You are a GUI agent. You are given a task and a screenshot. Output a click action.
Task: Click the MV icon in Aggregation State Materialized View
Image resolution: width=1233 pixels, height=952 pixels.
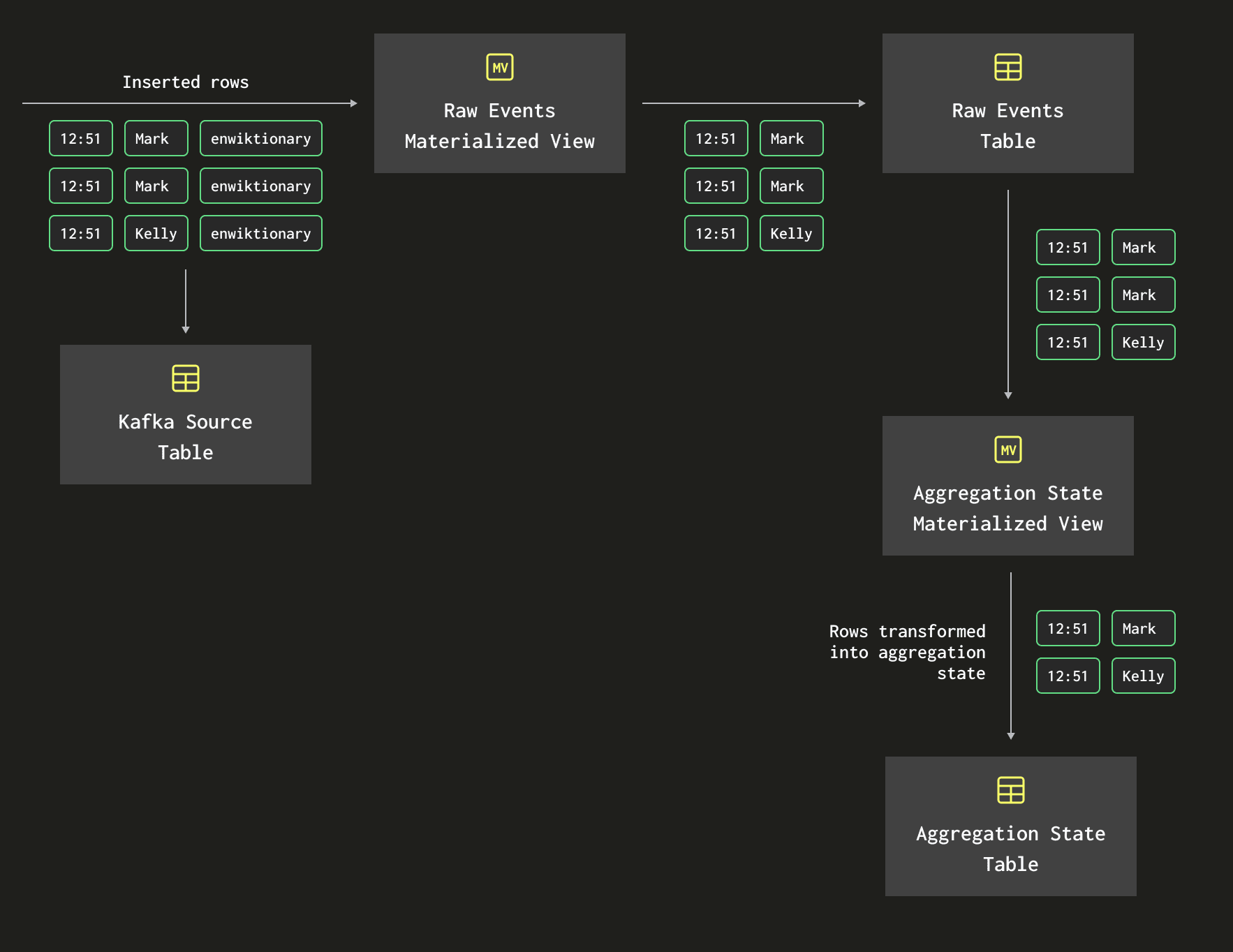pos(1007,449)
